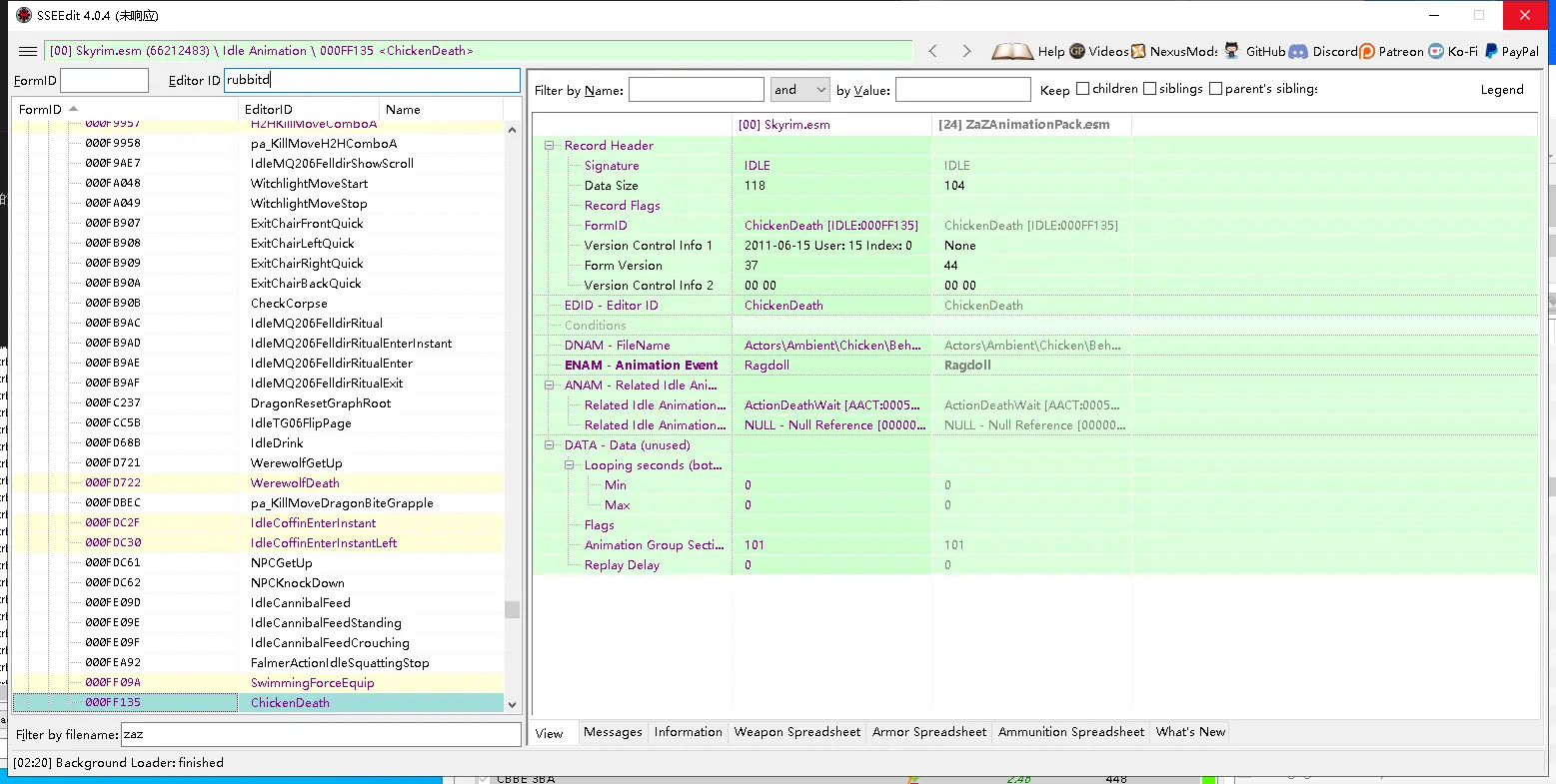Select the WerewolfDeath record row
The image size is (1556, 784).
point(258,482)
